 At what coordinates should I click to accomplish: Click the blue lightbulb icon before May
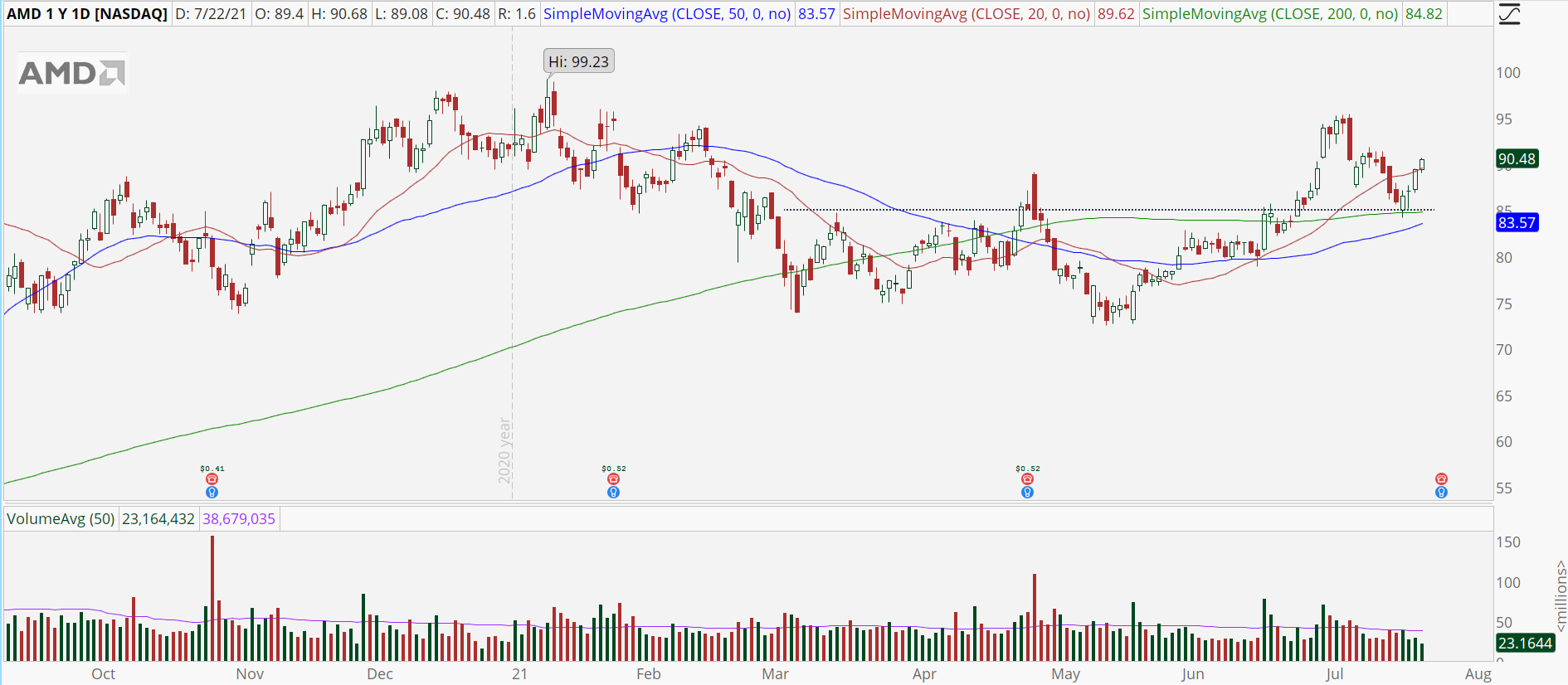1027,493
